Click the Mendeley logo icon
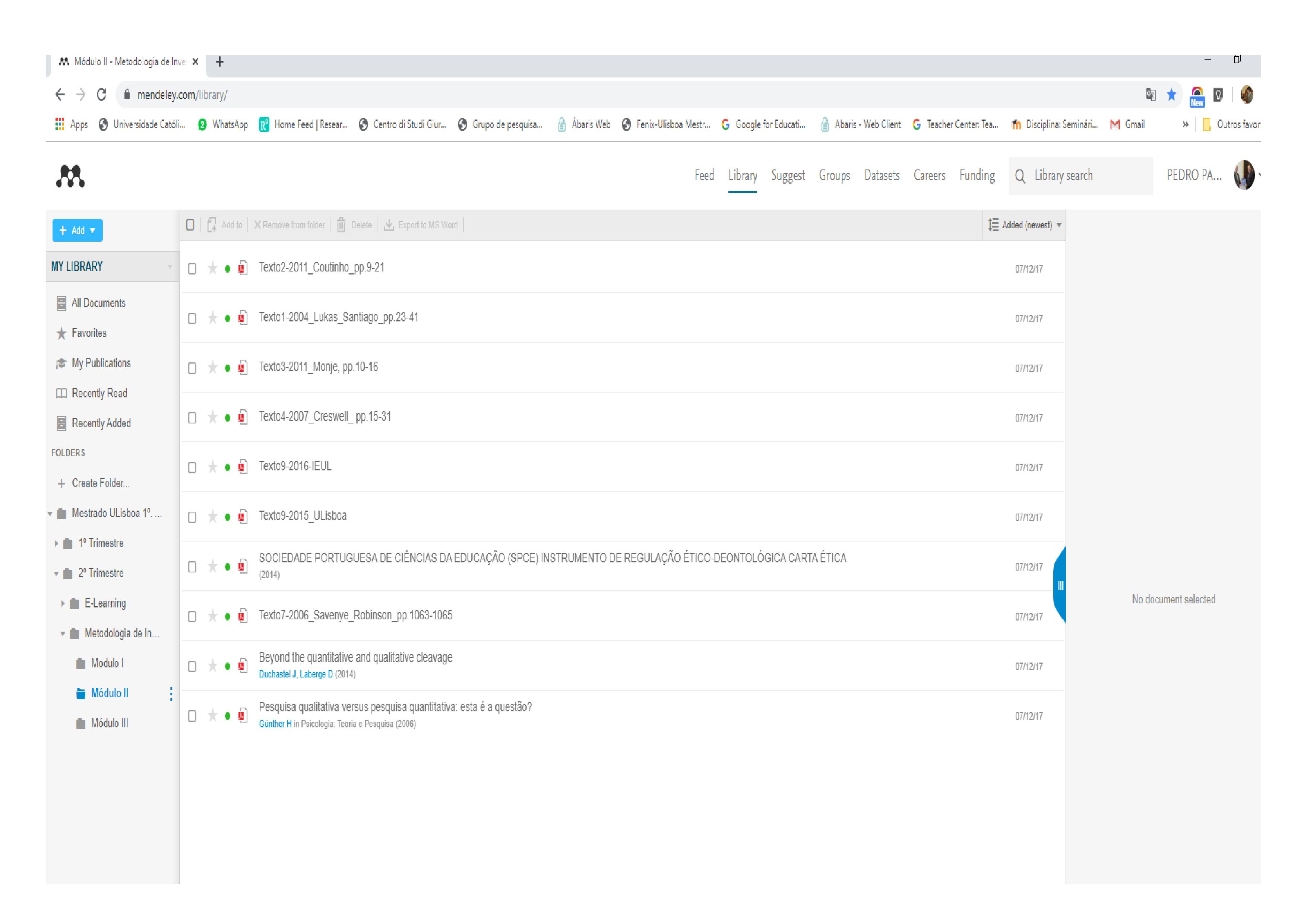Image resolution: width=1307 pixels, height=924 pixels. click(70, 177)
